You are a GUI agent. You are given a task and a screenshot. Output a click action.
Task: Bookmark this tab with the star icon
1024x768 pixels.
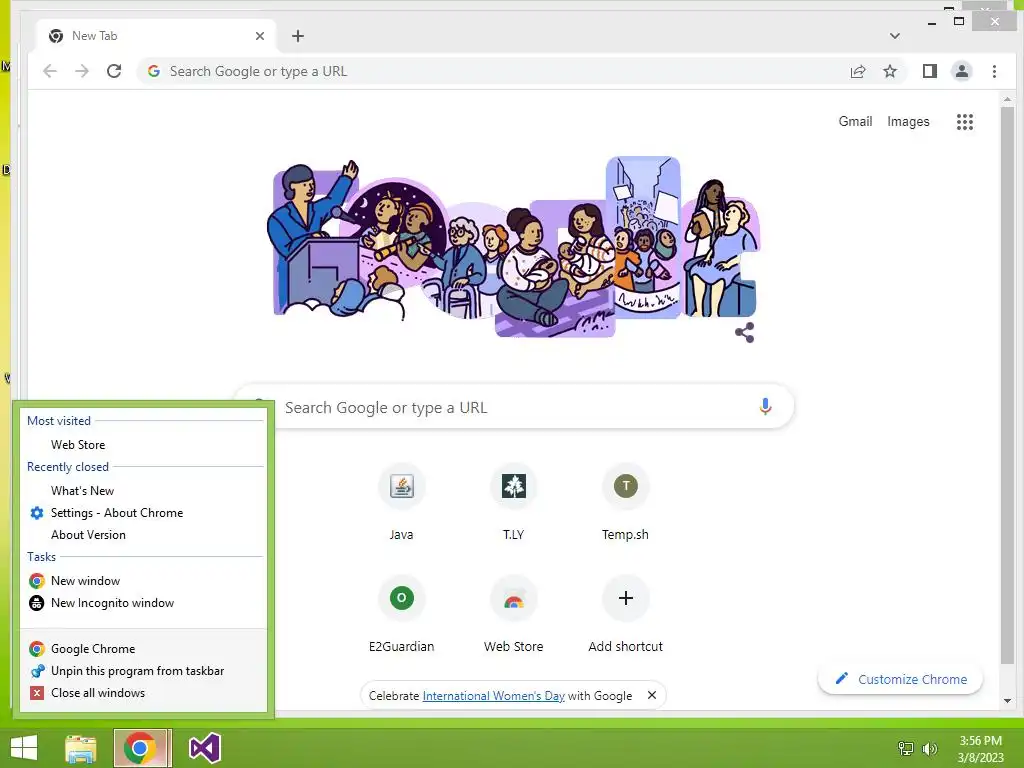point(890,71)
